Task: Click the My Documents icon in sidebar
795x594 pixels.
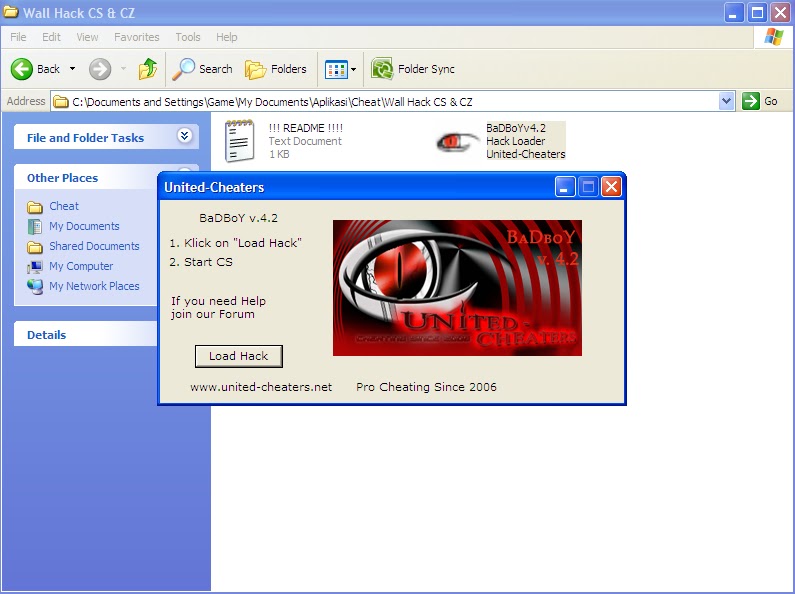Action: 34,227
